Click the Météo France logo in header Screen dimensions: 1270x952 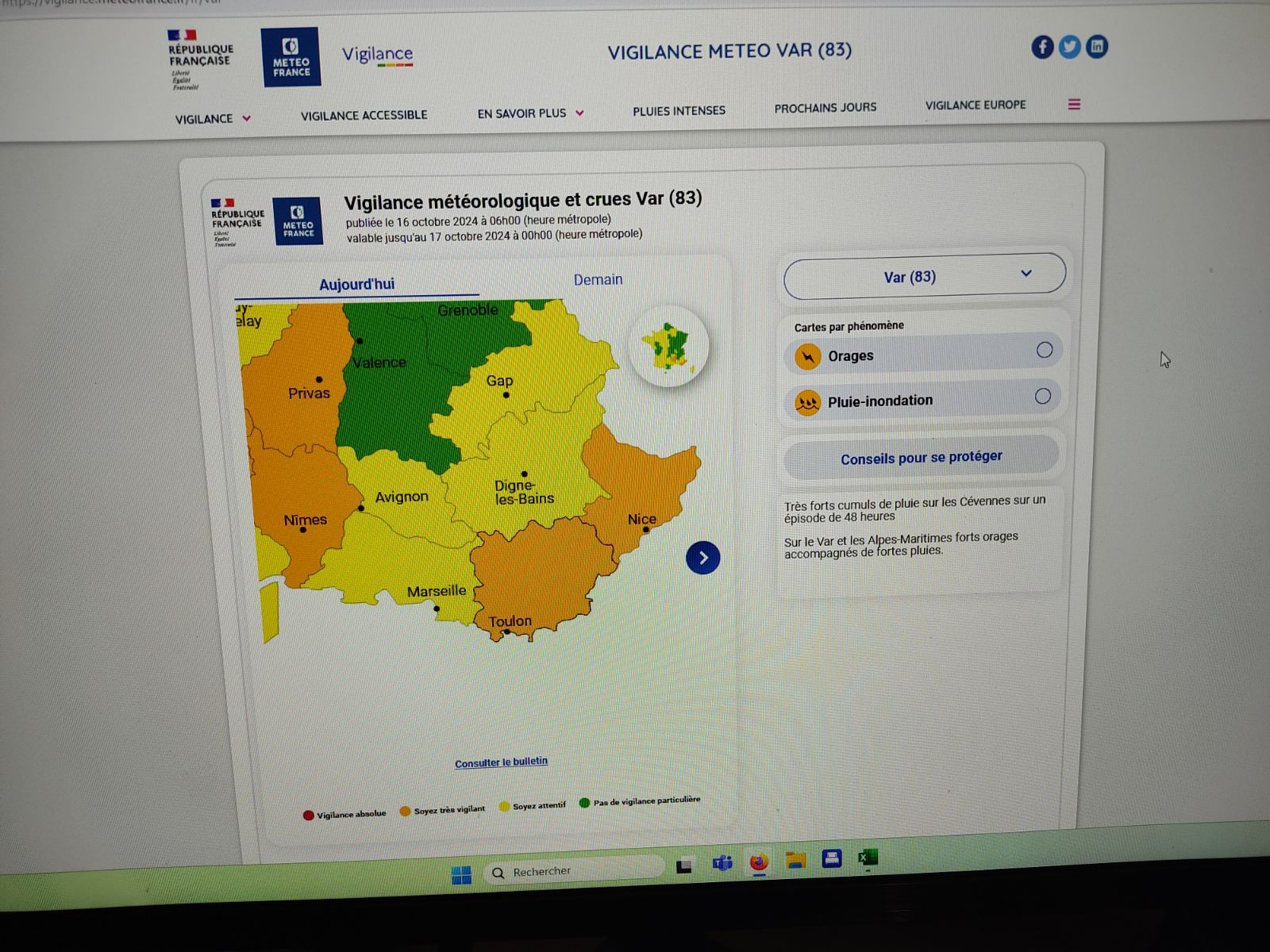[x=291, y=57]
